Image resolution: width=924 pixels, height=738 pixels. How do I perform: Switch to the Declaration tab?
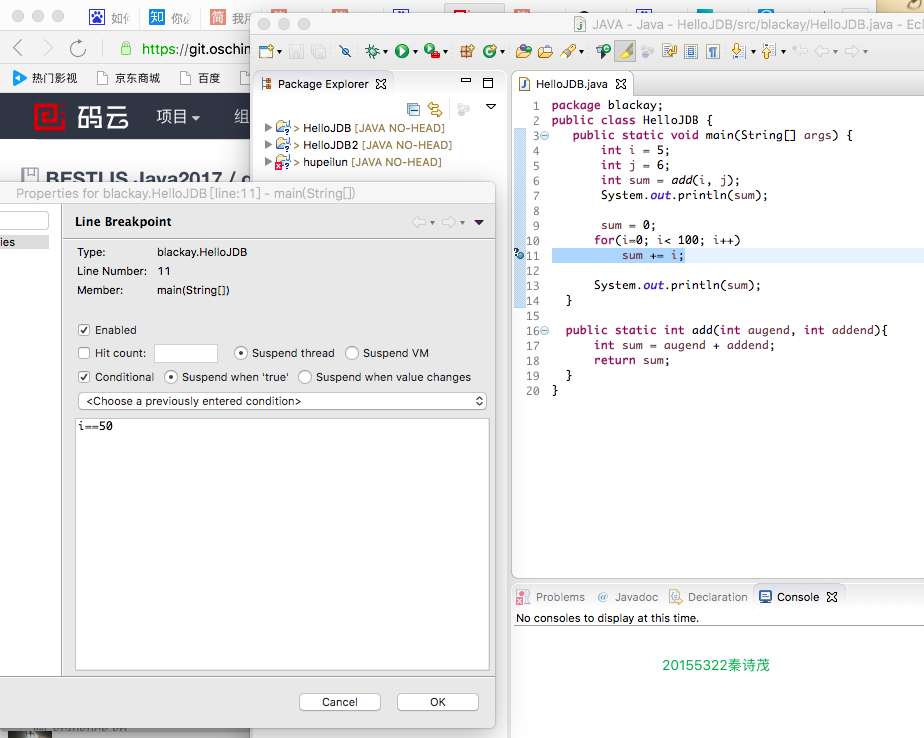click(708, 597)
